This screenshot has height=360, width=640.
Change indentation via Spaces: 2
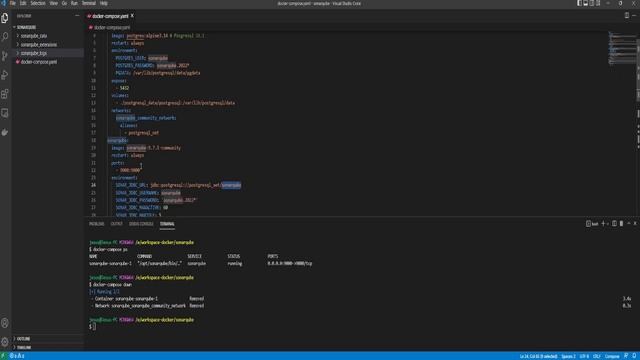568,356
